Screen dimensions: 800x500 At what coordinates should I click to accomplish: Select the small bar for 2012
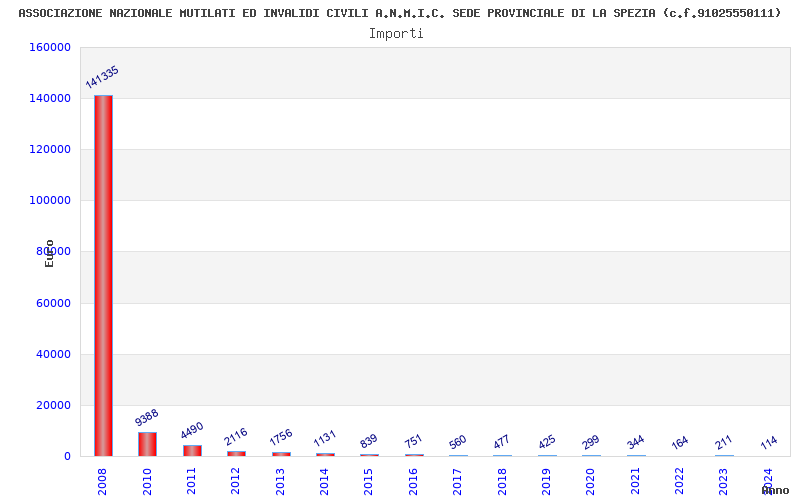tap(236, 454)
